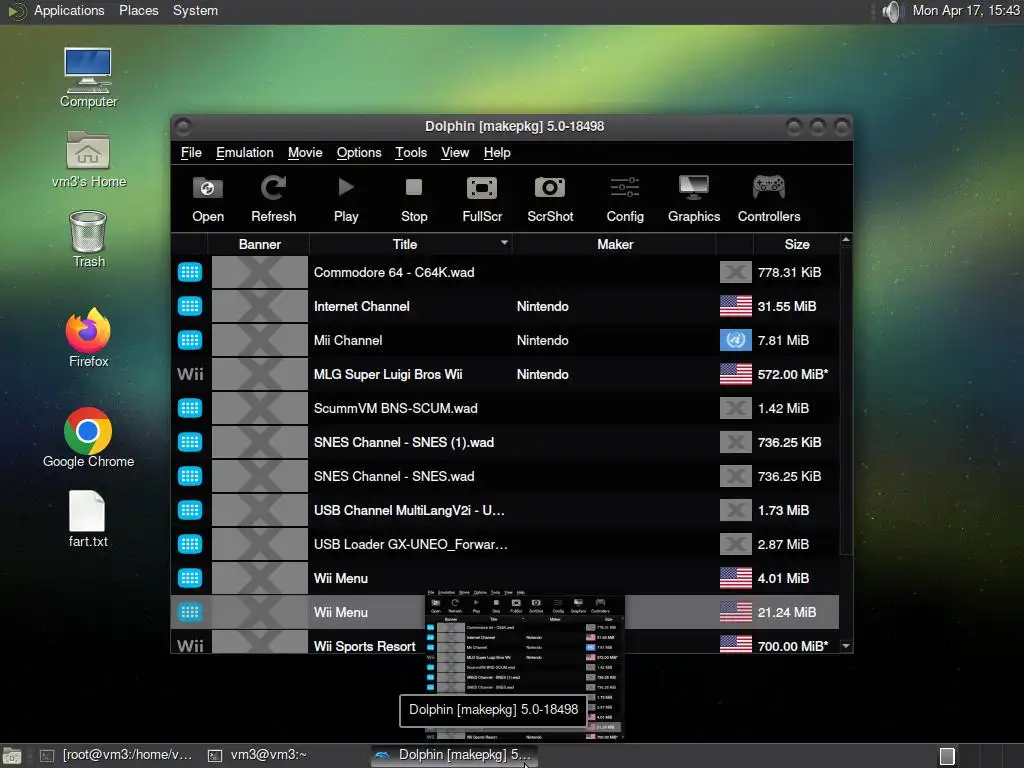Click the US flag for Internet Channel
The image size is (1024, 768).
[735, 306]
